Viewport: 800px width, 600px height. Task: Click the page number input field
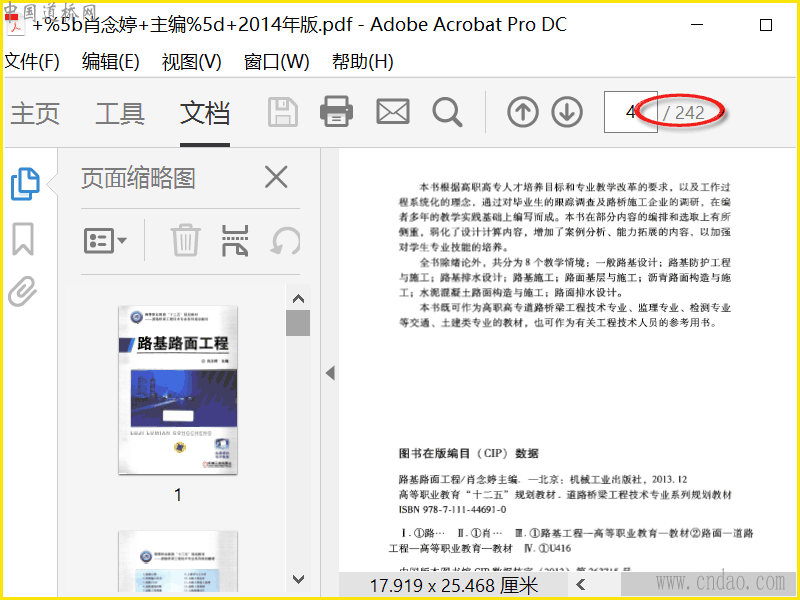631,112
